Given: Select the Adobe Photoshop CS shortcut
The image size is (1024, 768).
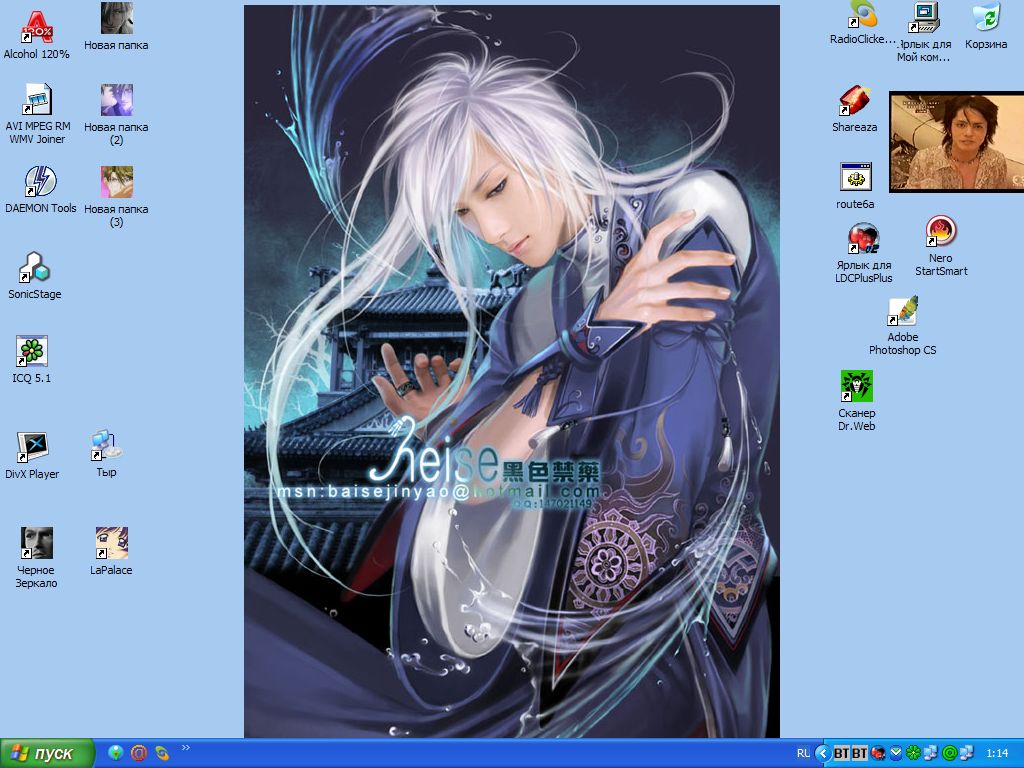Looking at the screenshot, I should coord(903,325).
